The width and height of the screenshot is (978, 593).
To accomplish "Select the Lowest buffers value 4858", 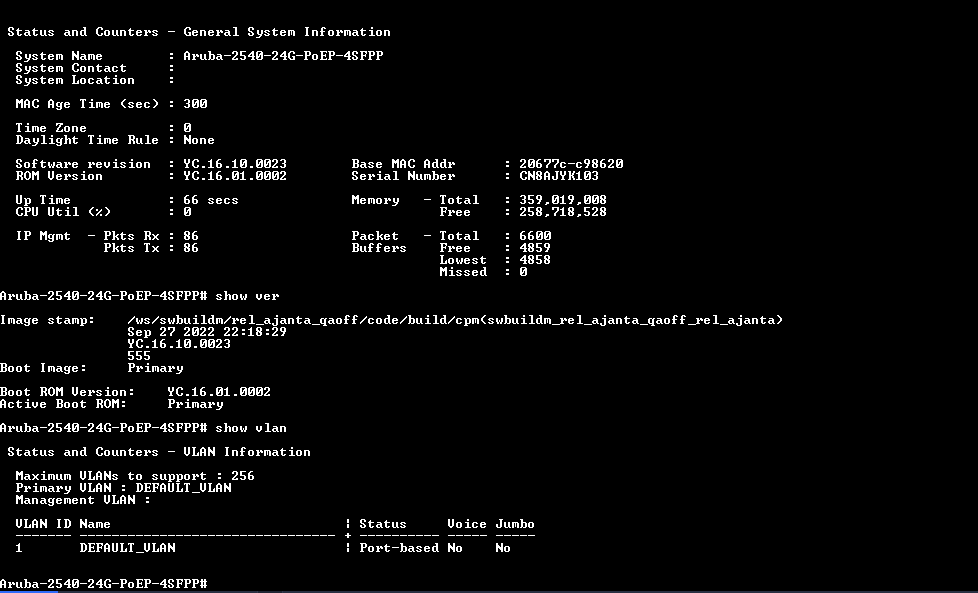I will click(x=535, y=260).
